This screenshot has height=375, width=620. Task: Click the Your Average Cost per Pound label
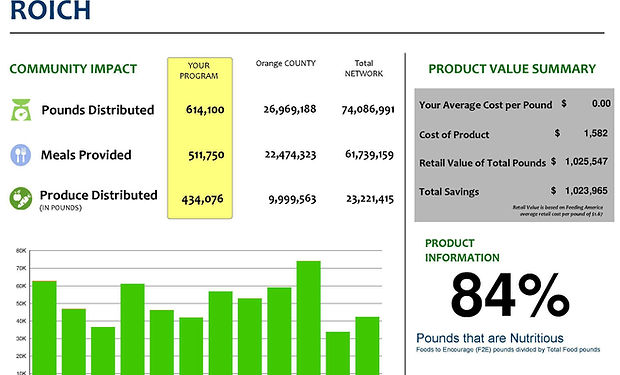pyautogui.click(x=486, y=105)
